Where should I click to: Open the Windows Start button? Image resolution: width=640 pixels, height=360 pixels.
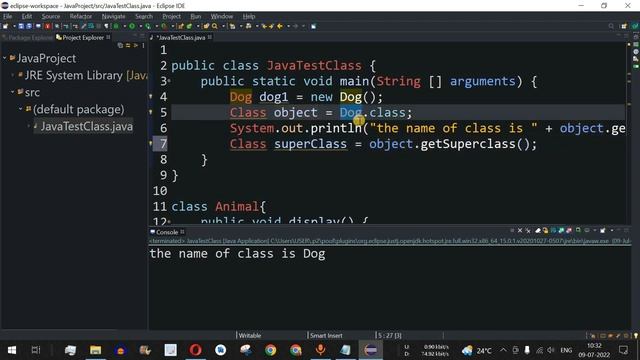click(12, 350)
